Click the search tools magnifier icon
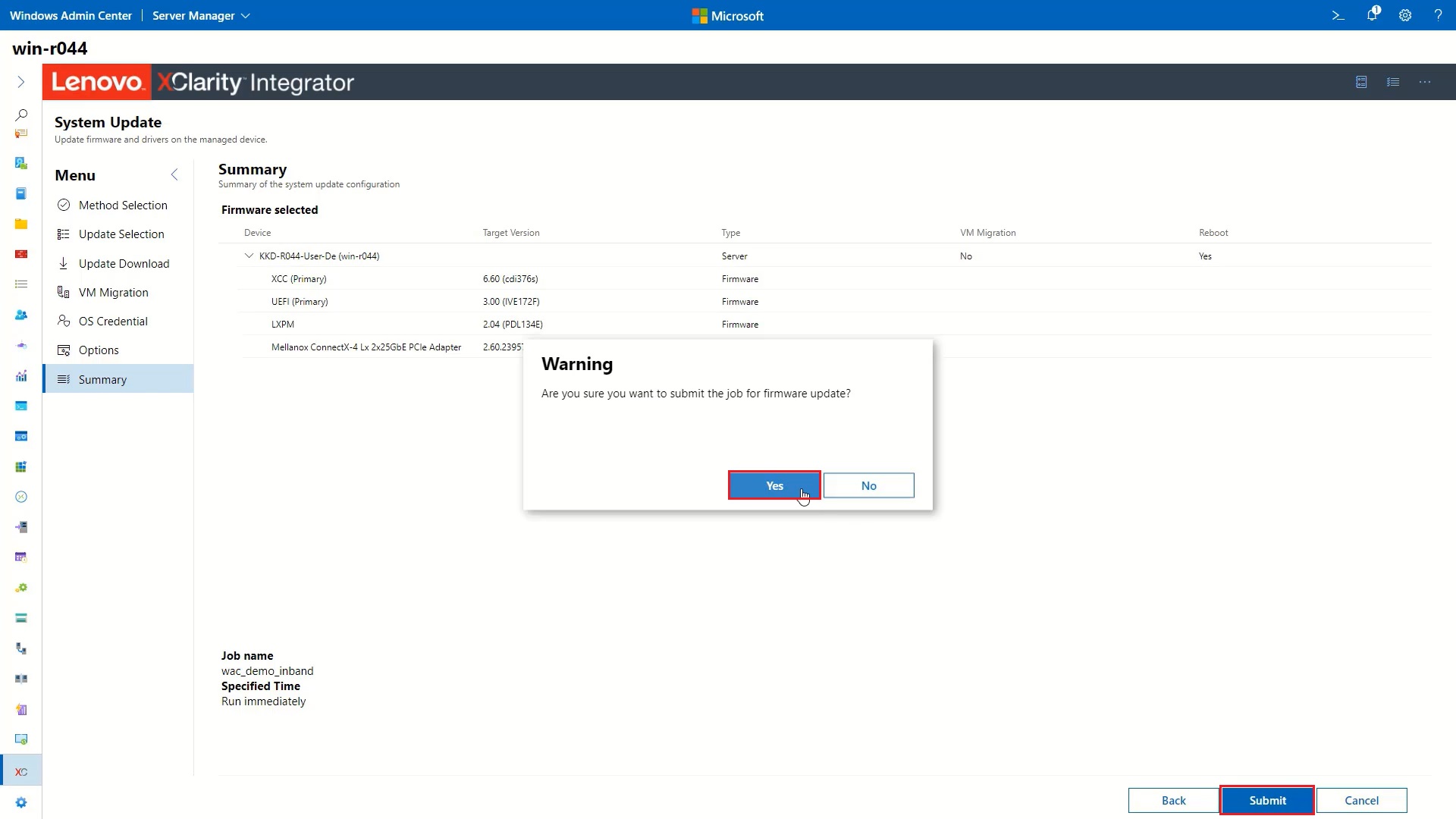 [x=21, y=115]
